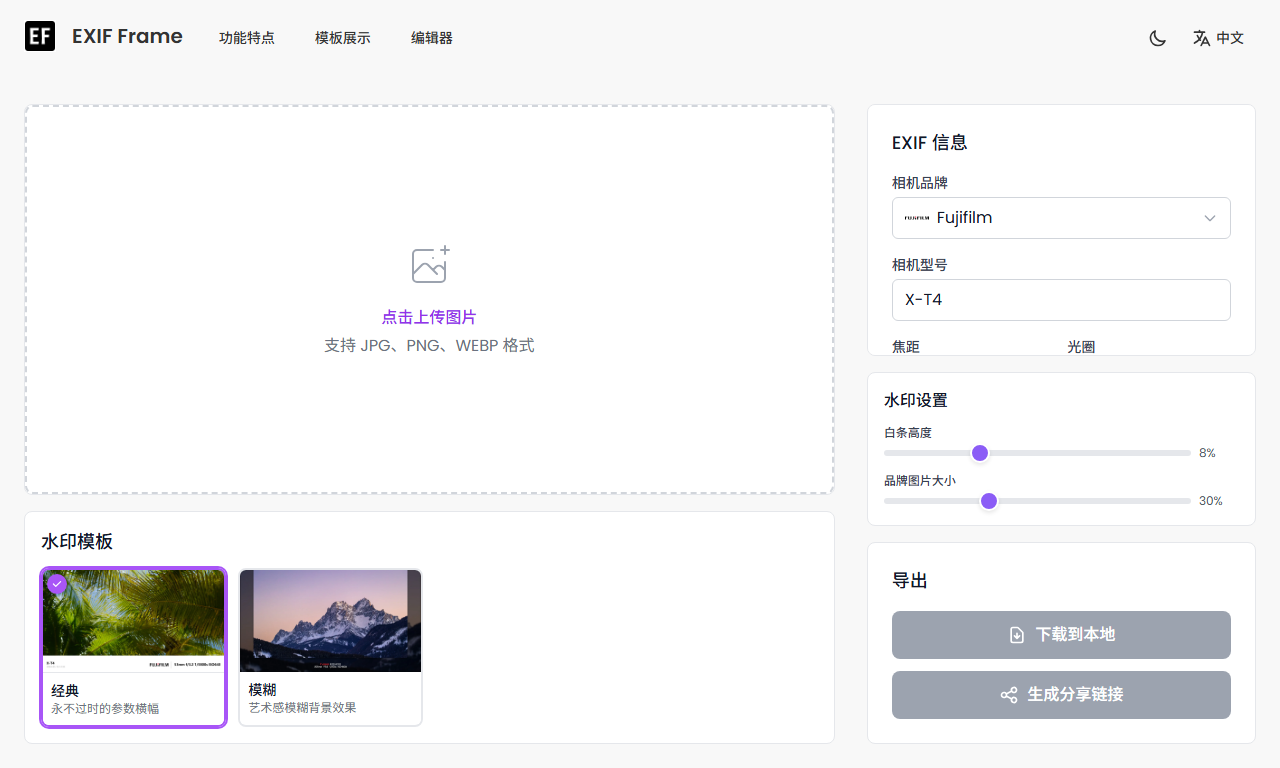Click 点击上传图片 to upload

[429, 317]
